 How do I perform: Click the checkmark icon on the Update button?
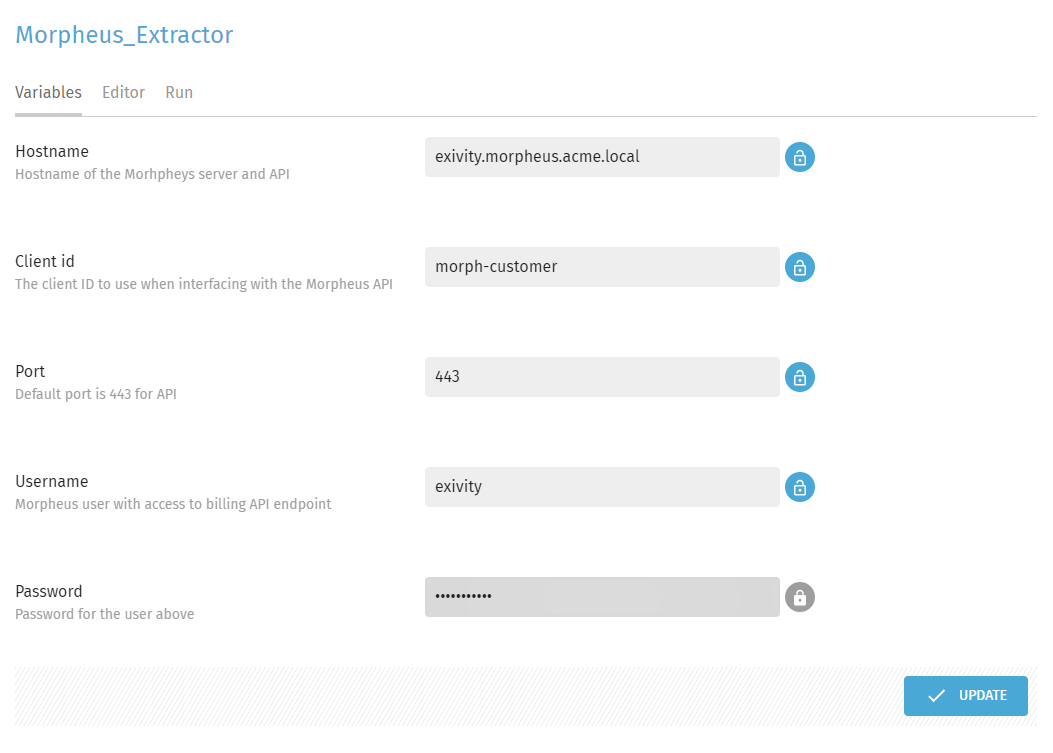(x=936, y=696)
